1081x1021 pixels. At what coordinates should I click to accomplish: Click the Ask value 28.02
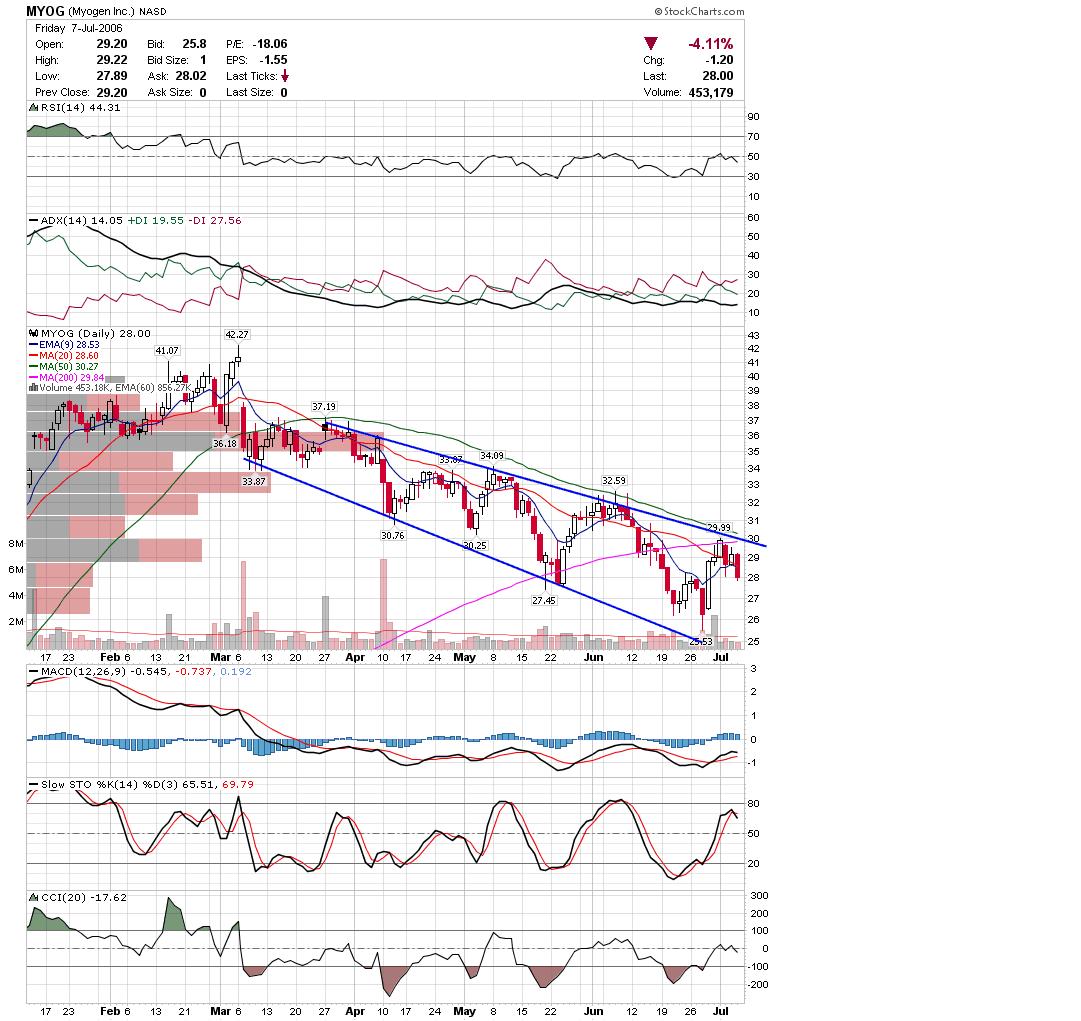coord(191,76)
